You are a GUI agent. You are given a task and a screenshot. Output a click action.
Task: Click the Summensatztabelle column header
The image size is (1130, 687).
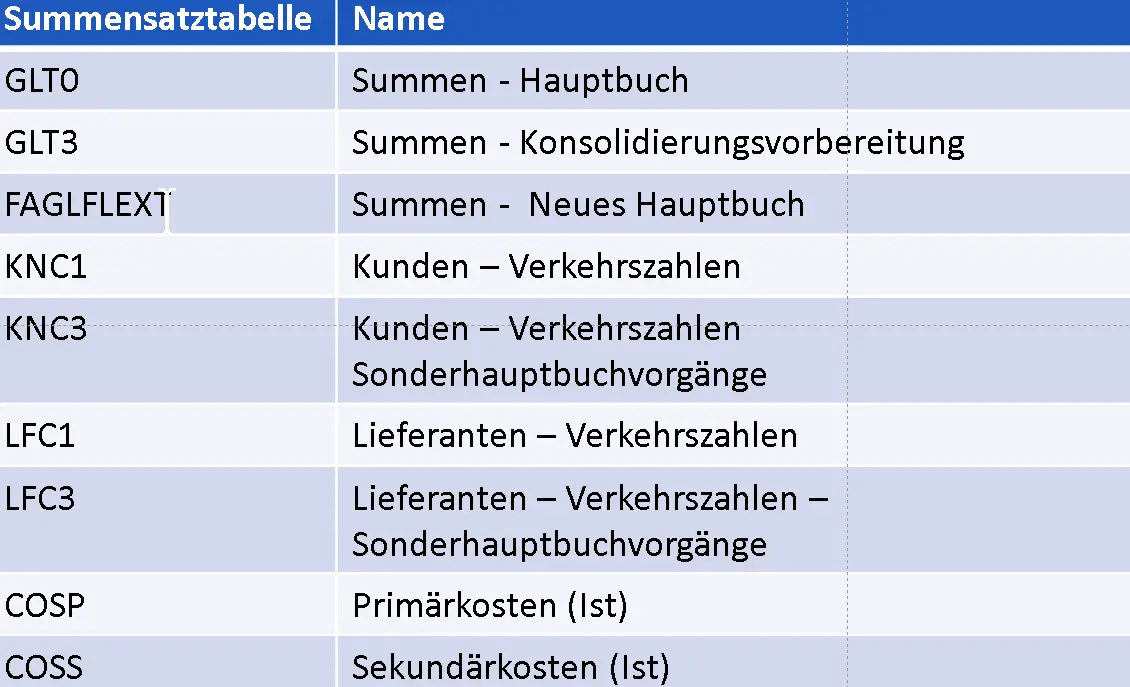tap(158, 19)
